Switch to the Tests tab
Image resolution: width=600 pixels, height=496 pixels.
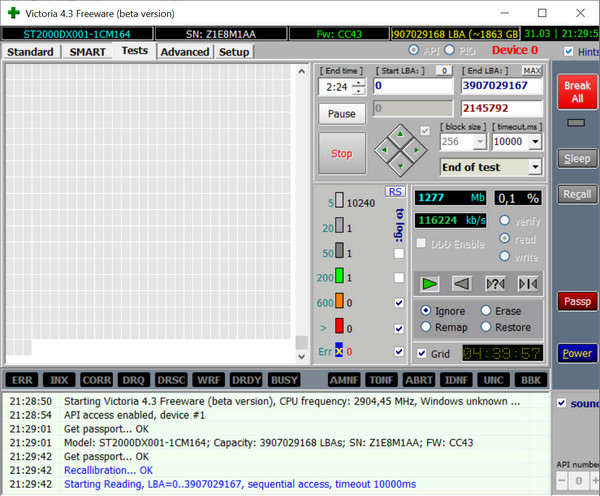(x=134, y=51)
